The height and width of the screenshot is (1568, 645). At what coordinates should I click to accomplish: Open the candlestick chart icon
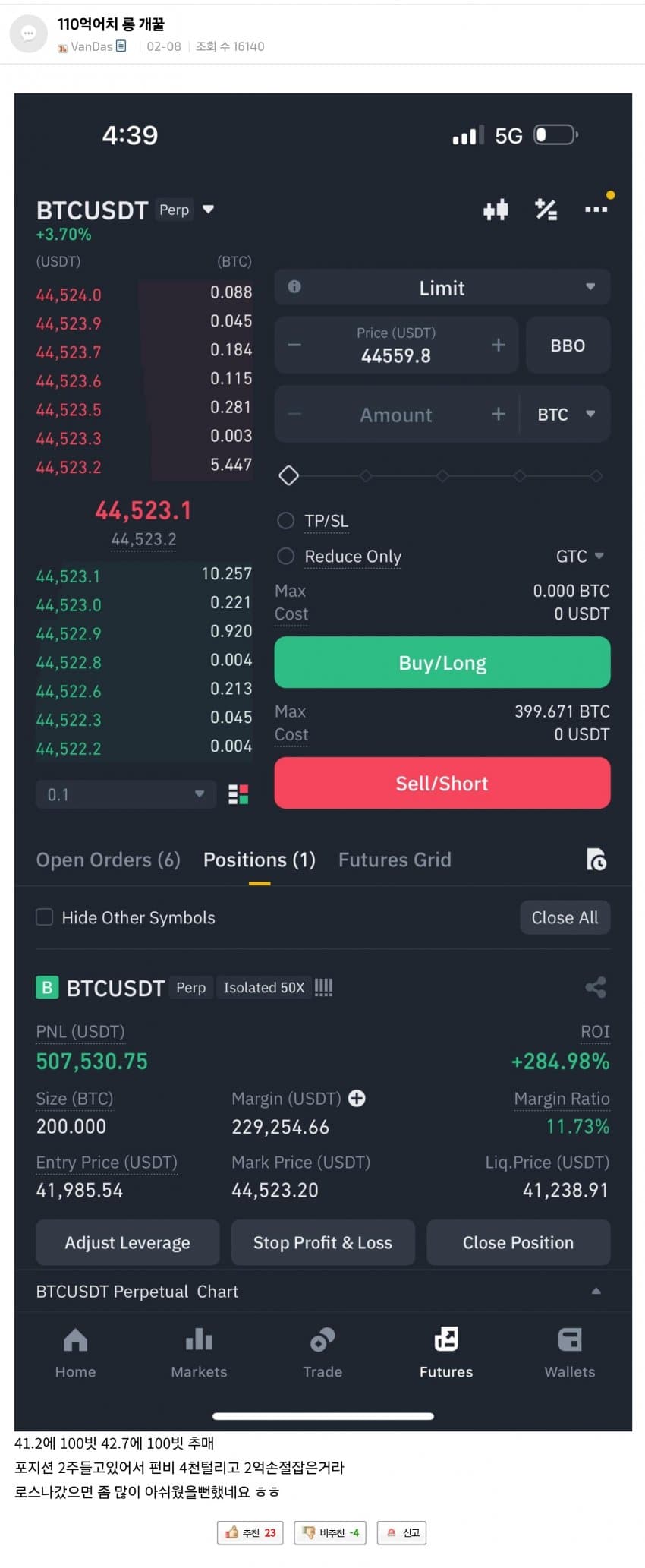[496, 210]
